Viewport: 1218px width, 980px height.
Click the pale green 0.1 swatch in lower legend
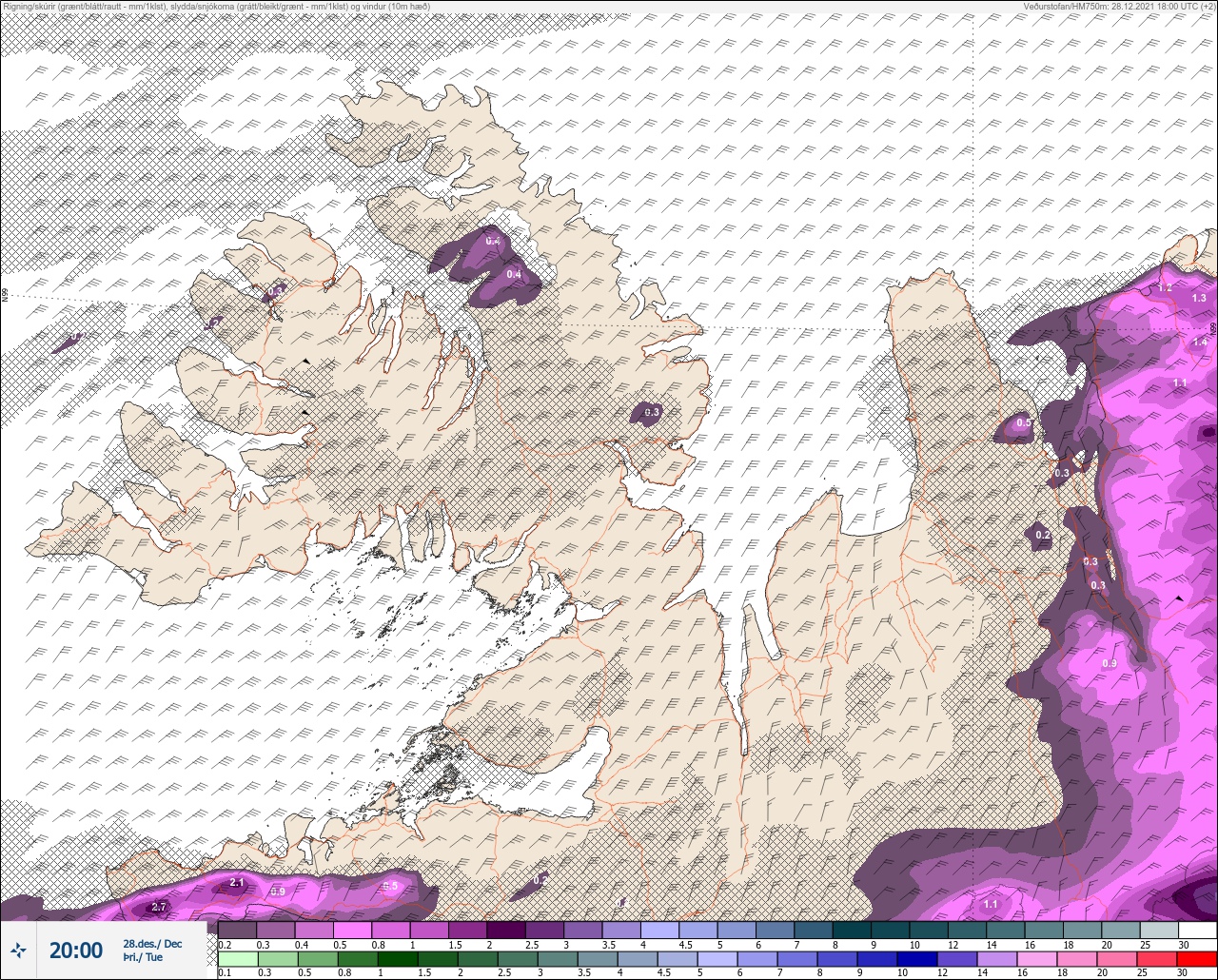tap(237, 958)
